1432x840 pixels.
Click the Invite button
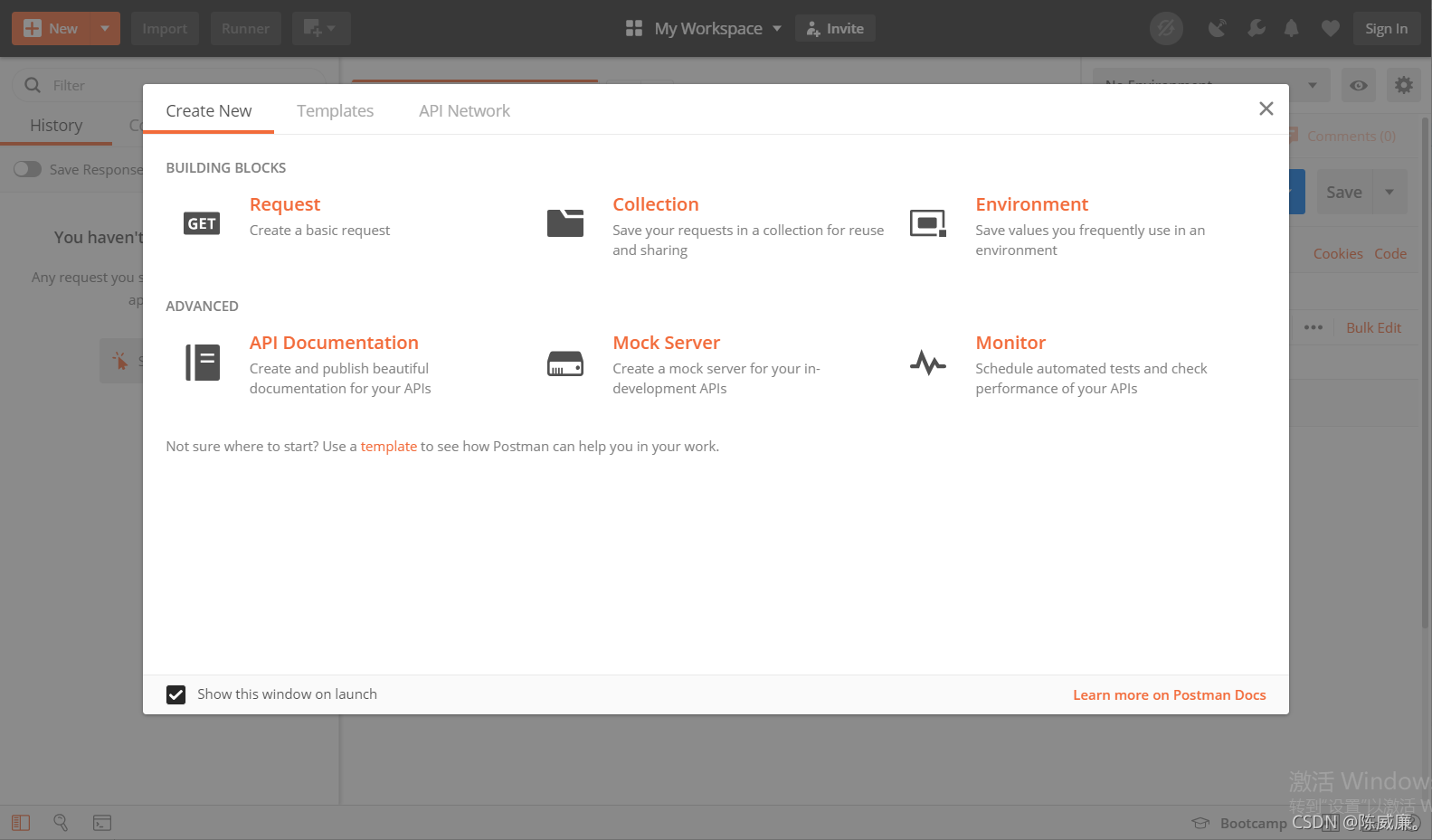click(835, 29)
